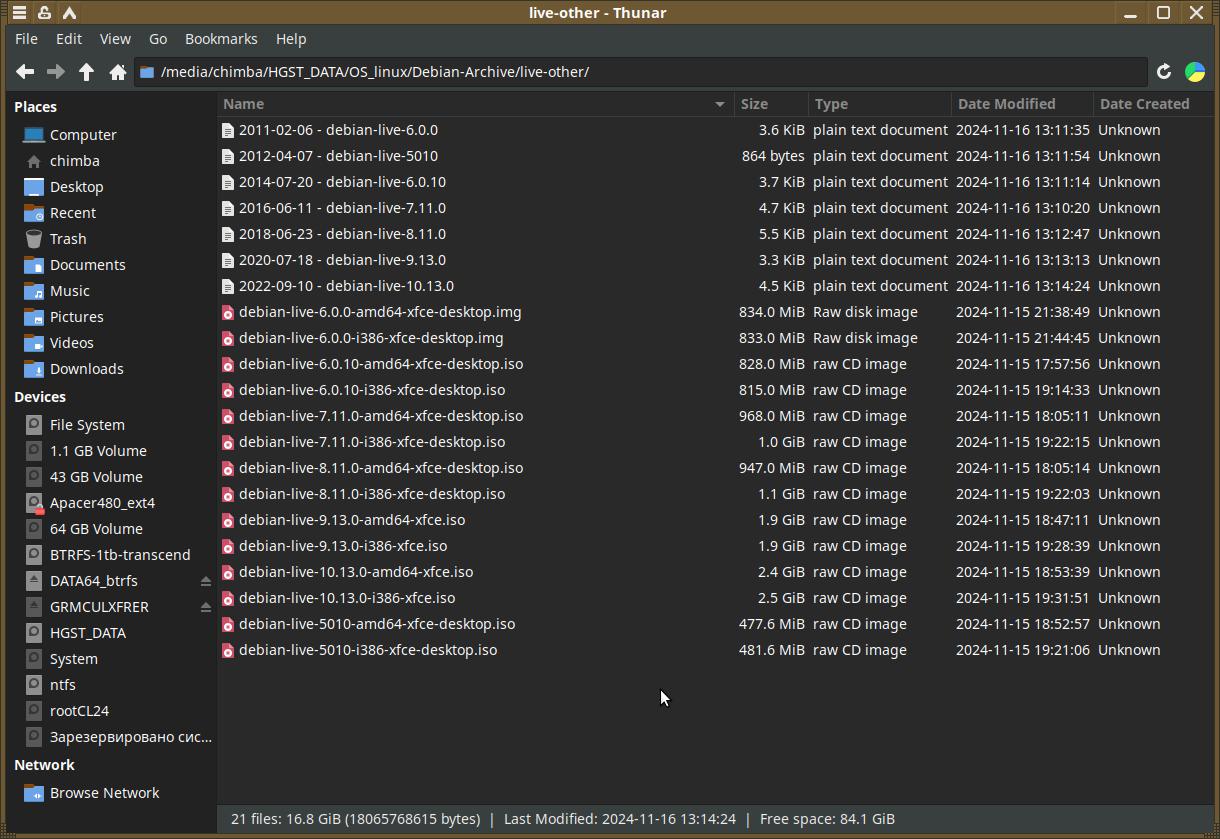This screenshot has width=1220, height=839.
Task: Eject the GRMCULXFRER volume
Action: pyautogui.click(x=206, y=607)
